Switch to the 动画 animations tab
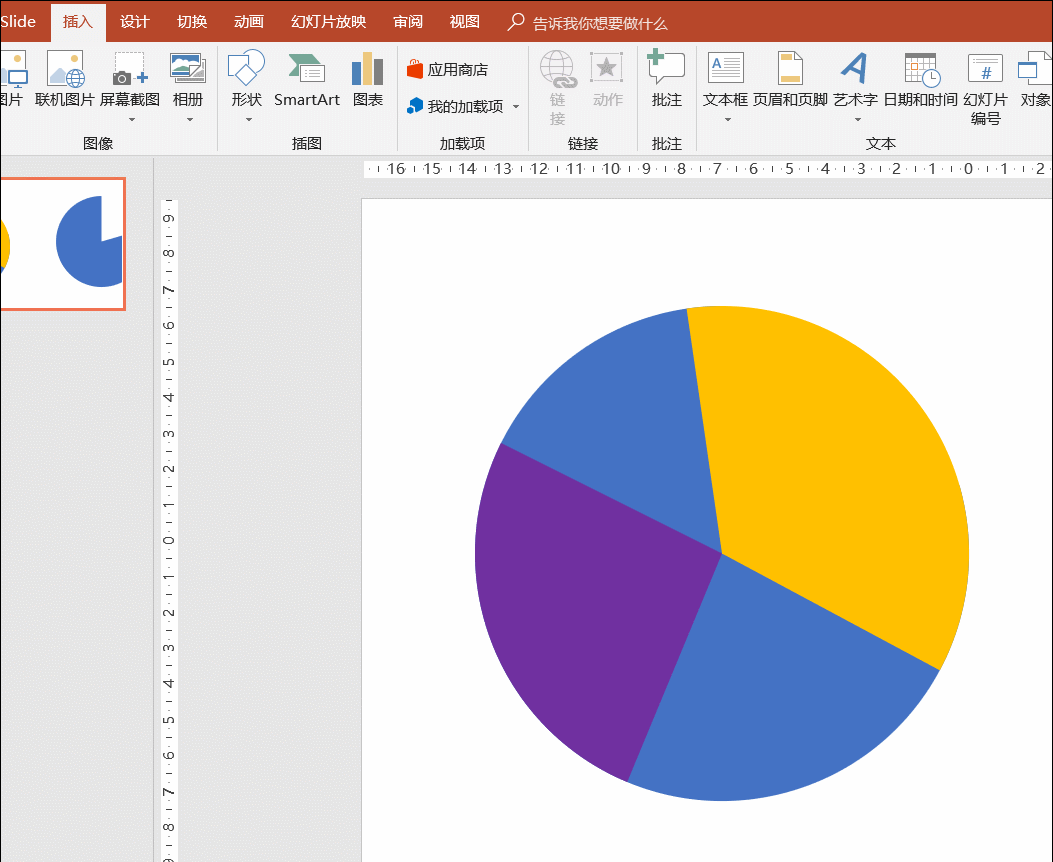 [248, 22]
